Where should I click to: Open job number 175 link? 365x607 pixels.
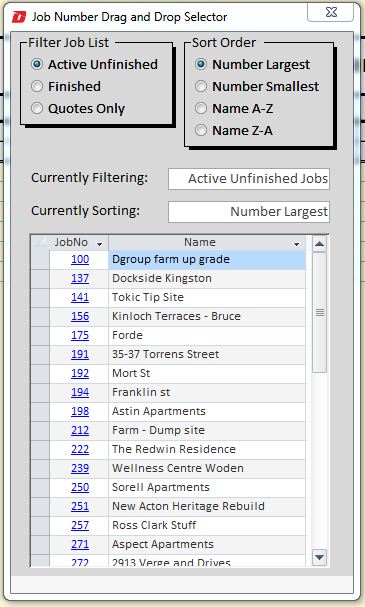click(80, 335)
